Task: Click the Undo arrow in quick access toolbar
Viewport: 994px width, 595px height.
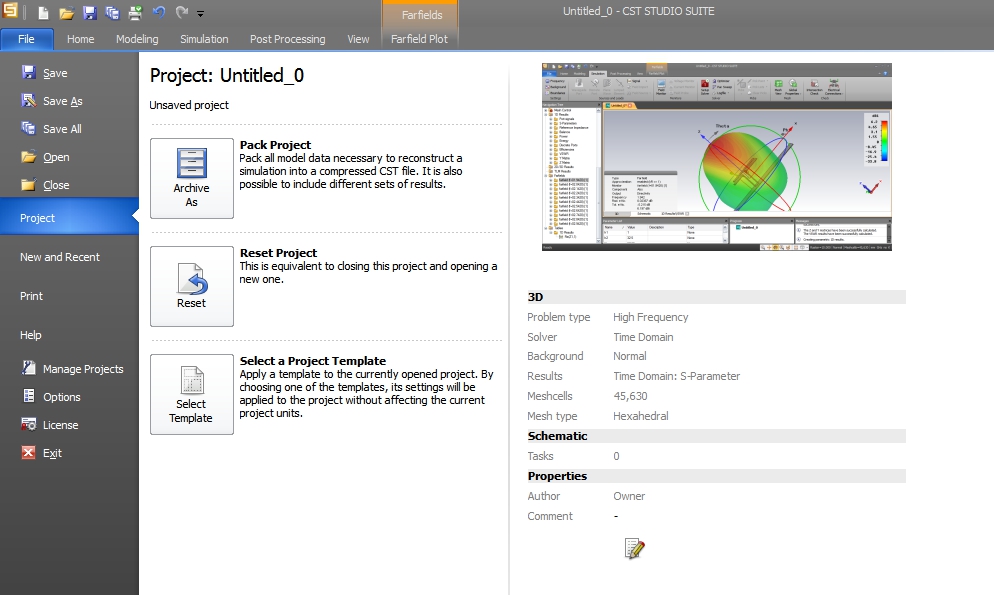Action: (x=158, y=12)
